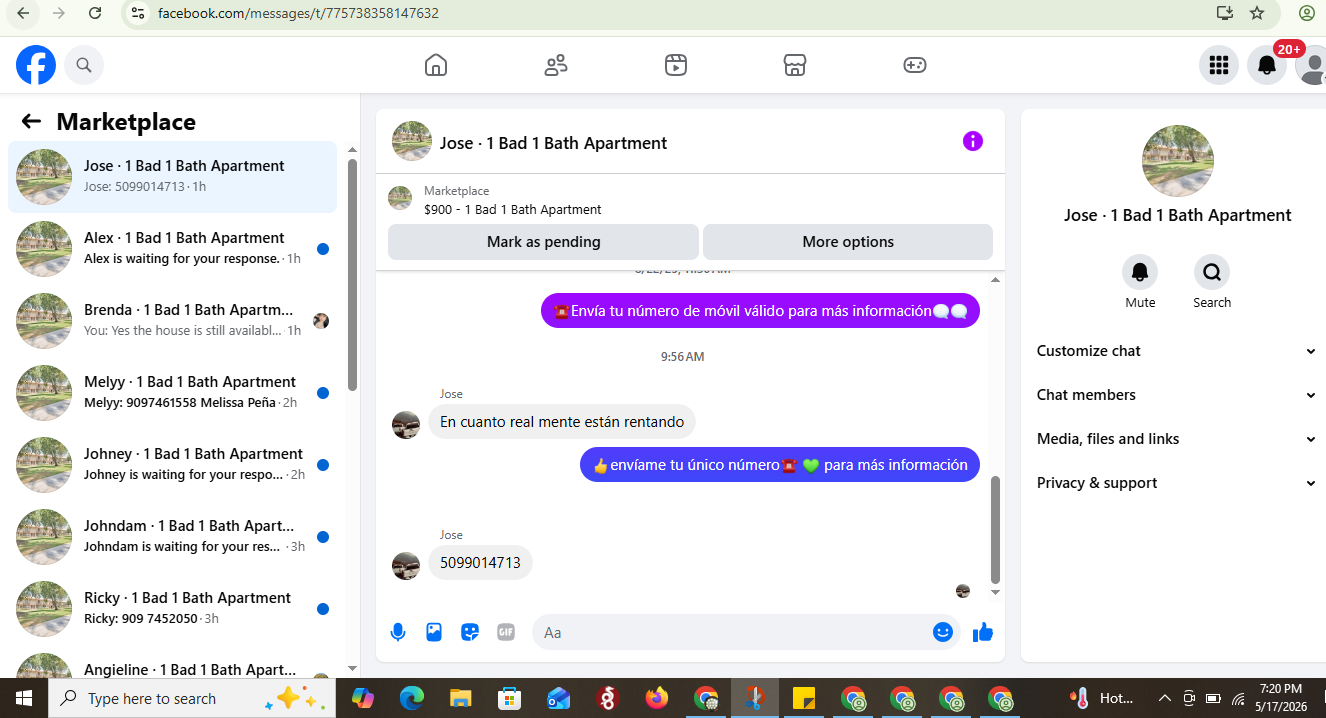Viewport: 1326px width, 718px height.
Task: Expand Media, files and links section
Action: click(1175, 439)
